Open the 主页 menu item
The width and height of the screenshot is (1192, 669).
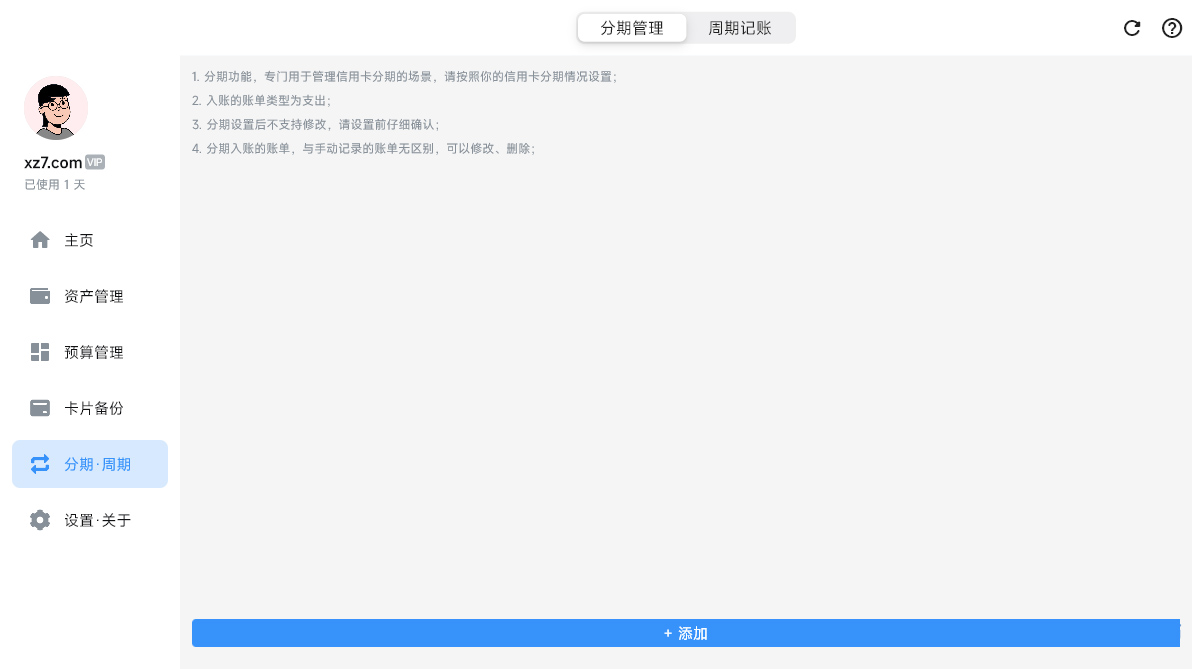(90, 240)
